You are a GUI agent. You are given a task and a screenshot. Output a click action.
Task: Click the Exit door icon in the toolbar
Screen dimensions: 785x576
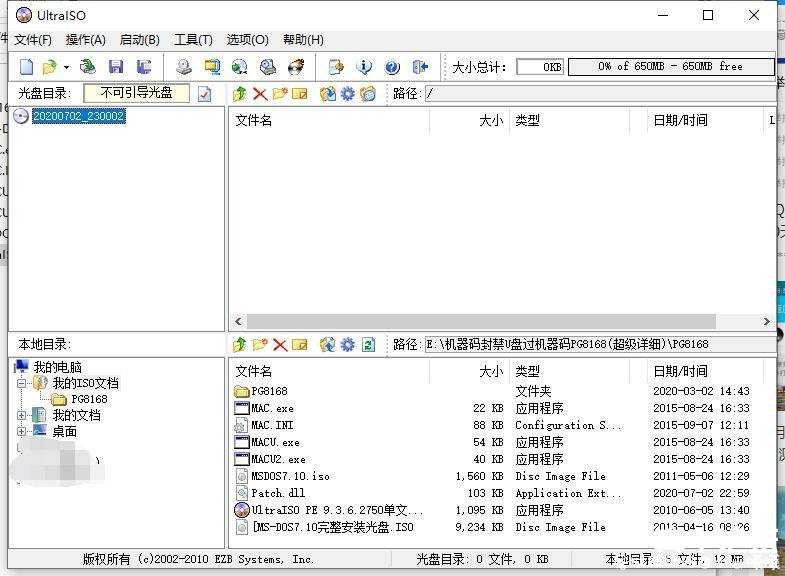(420, 66)
